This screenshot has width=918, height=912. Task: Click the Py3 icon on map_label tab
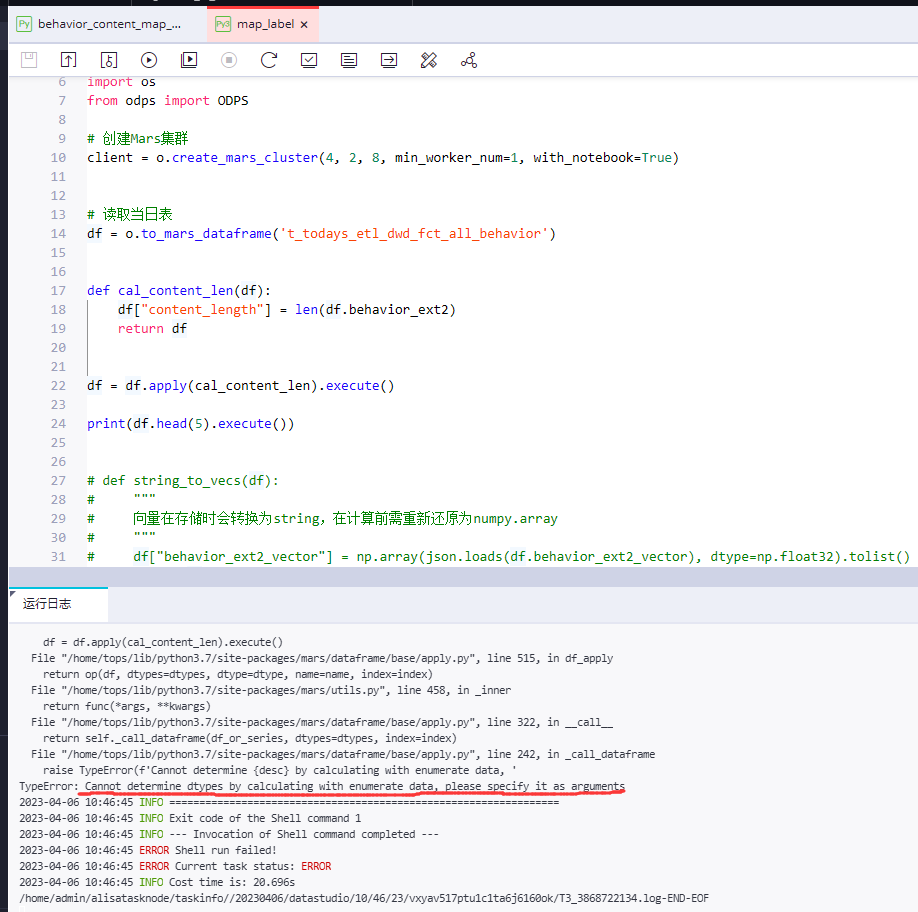tap(221, 23)
